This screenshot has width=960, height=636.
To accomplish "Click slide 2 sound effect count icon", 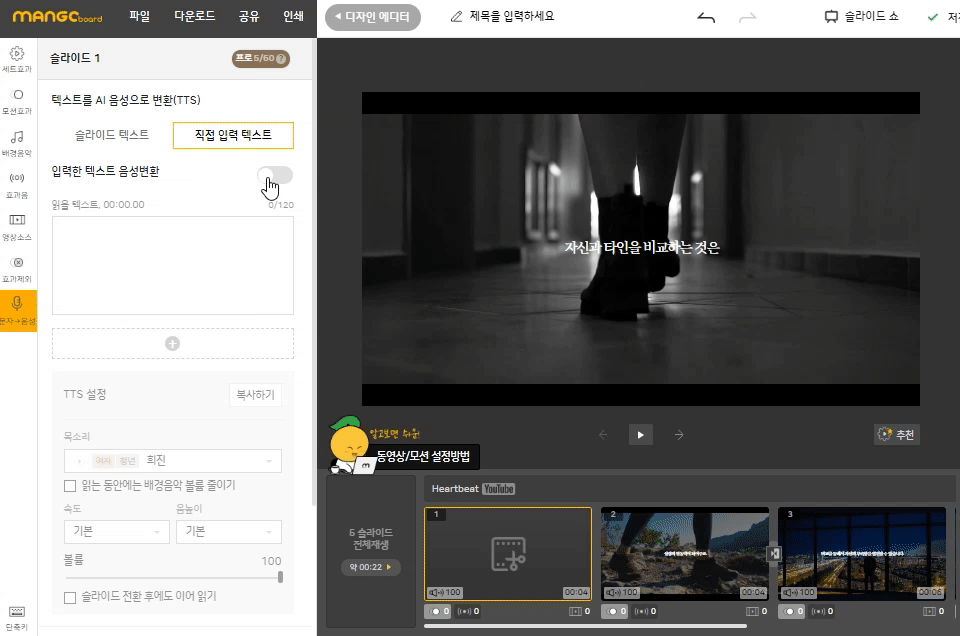I will pyautogui.click(x=645, y=611).
